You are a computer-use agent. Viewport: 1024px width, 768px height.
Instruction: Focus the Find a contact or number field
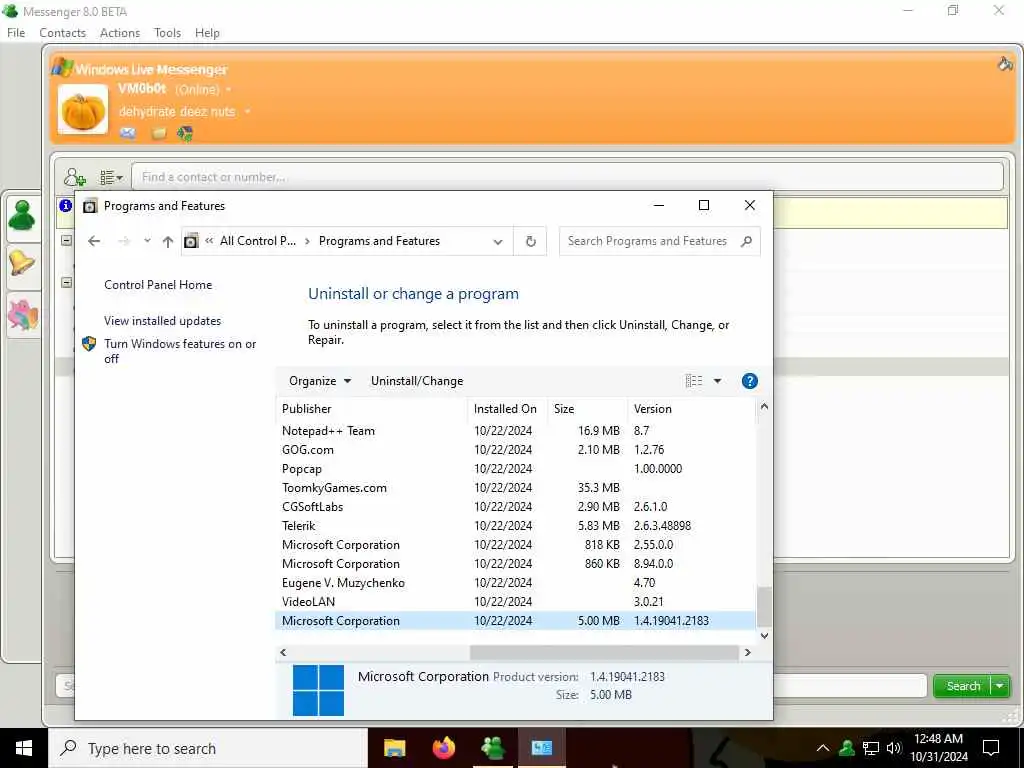[567, 177]
